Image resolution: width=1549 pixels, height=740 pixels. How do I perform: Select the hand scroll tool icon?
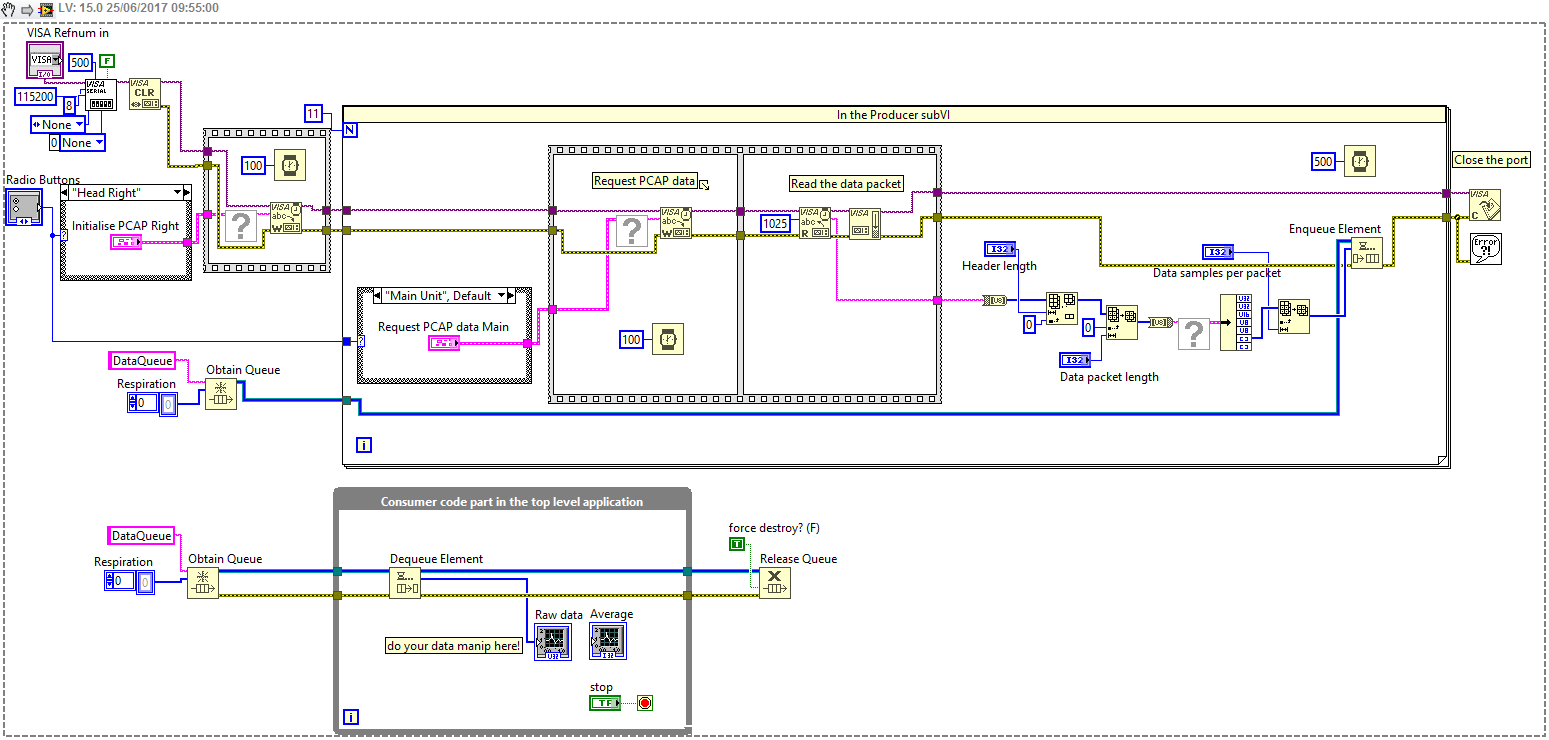point(10,8)
